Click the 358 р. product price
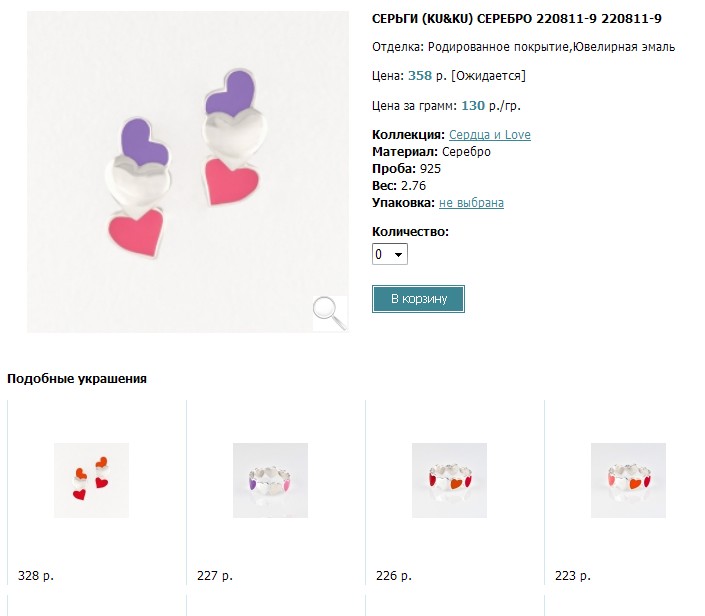 pos(425,76)
